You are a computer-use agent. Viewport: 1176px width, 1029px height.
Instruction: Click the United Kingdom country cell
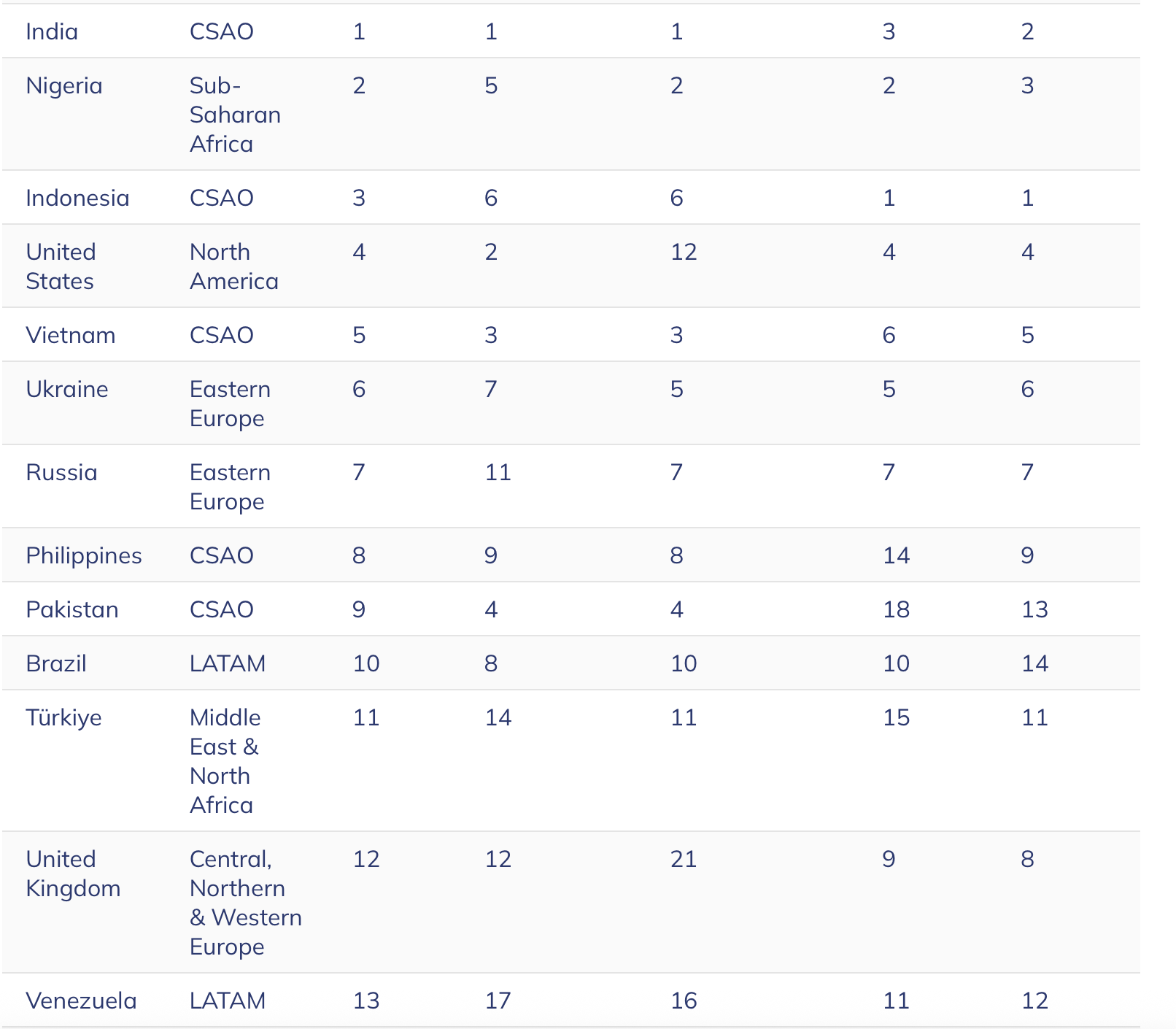pos(73,874)
